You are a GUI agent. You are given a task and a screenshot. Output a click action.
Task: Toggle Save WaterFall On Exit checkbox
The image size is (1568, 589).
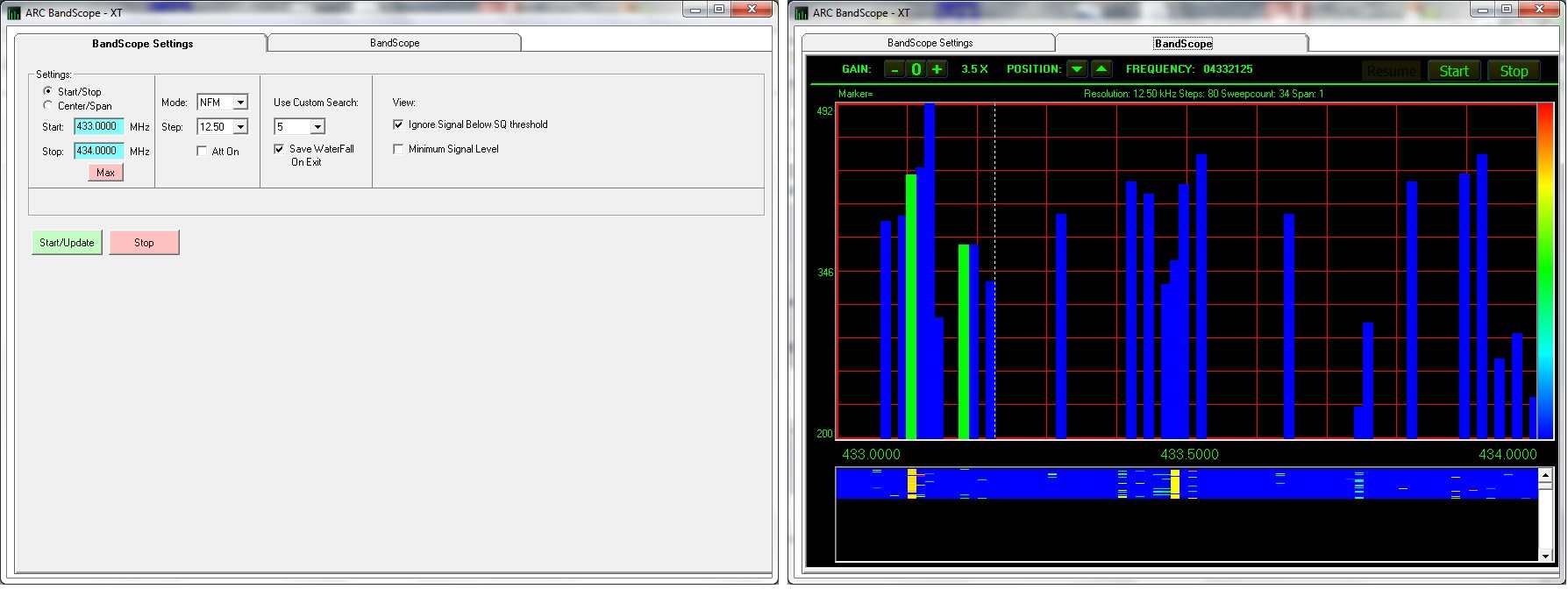(279, 149)
